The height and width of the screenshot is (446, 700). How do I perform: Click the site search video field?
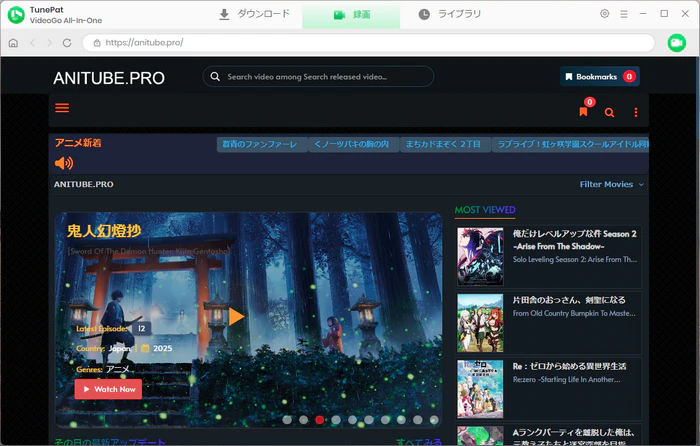(x=318, y=77)
